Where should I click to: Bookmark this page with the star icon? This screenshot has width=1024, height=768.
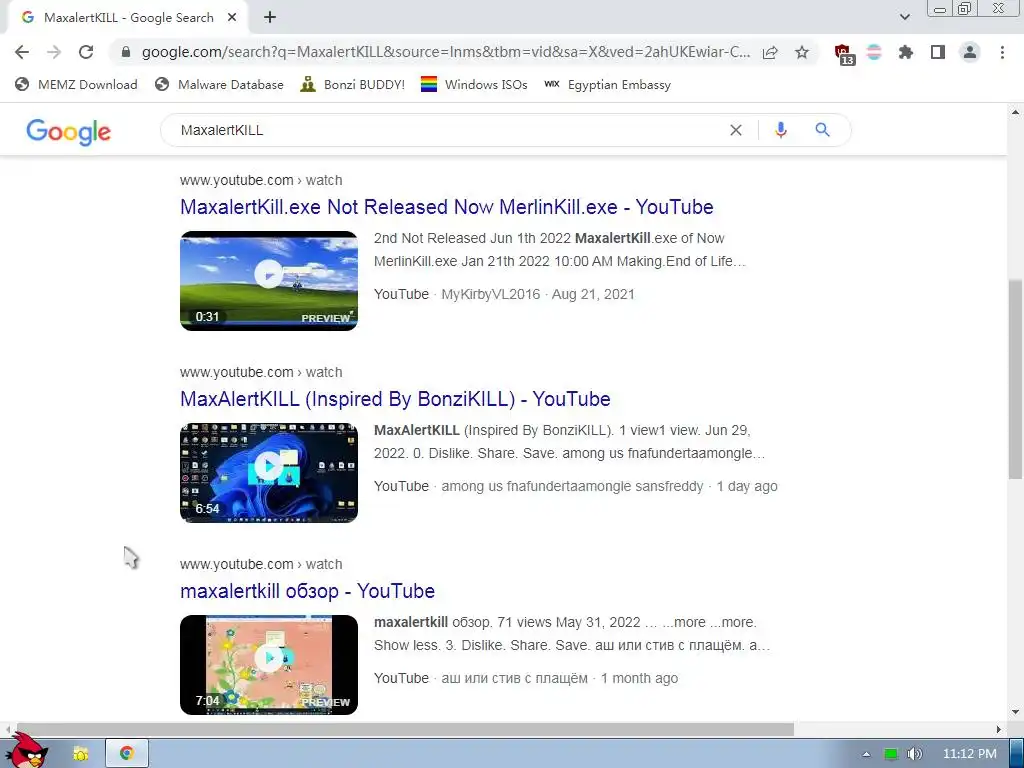tap(802, 52)
